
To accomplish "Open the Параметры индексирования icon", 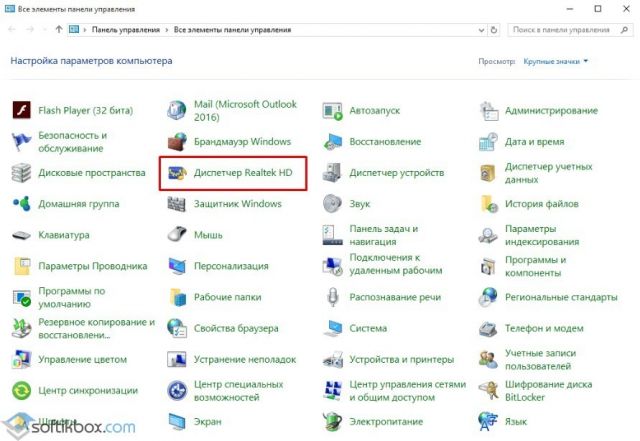I will point(488,235).
